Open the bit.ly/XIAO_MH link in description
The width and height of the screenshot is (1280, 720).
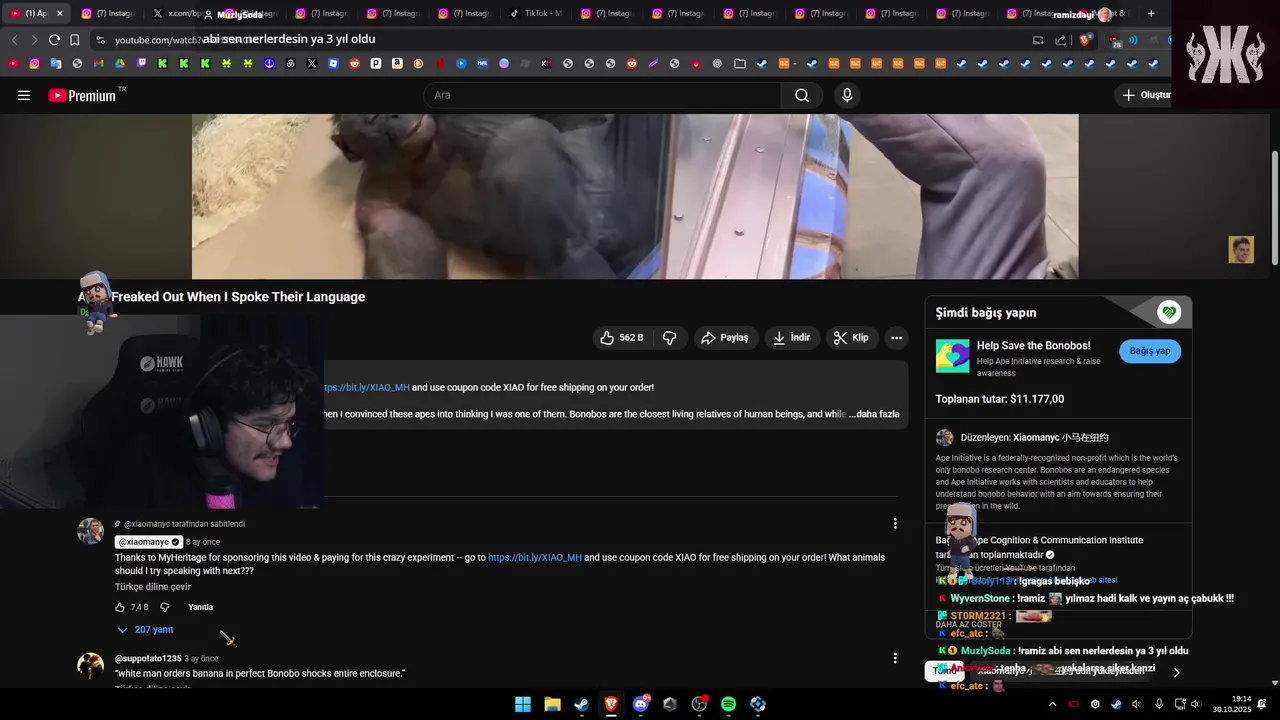click(366, 387)
